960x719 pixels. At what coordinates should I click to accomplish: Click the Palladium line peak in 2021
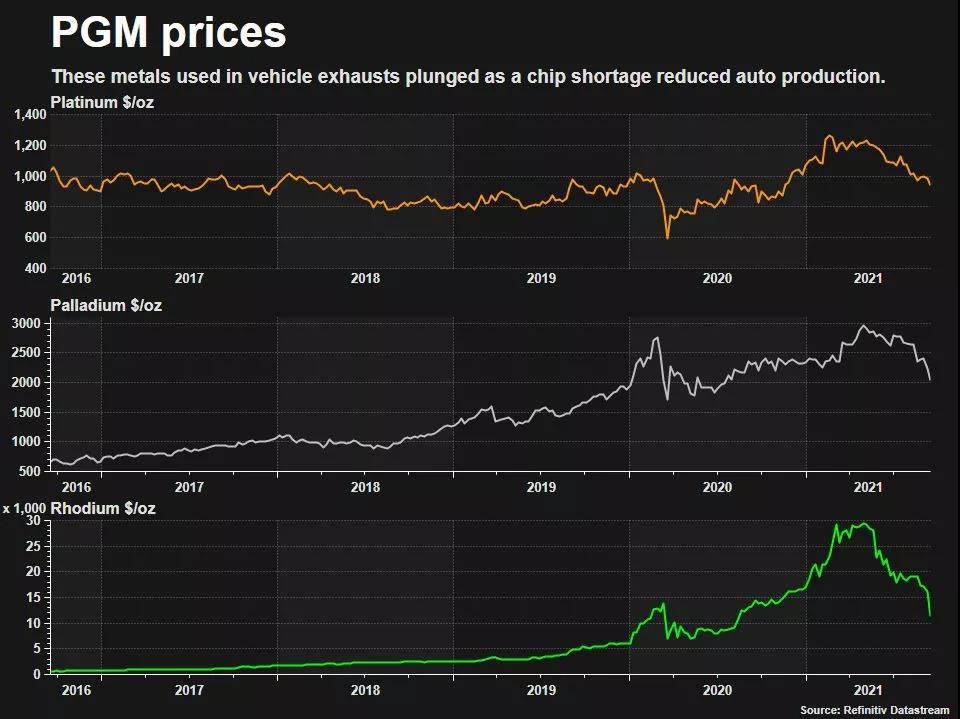click(864, 326)
